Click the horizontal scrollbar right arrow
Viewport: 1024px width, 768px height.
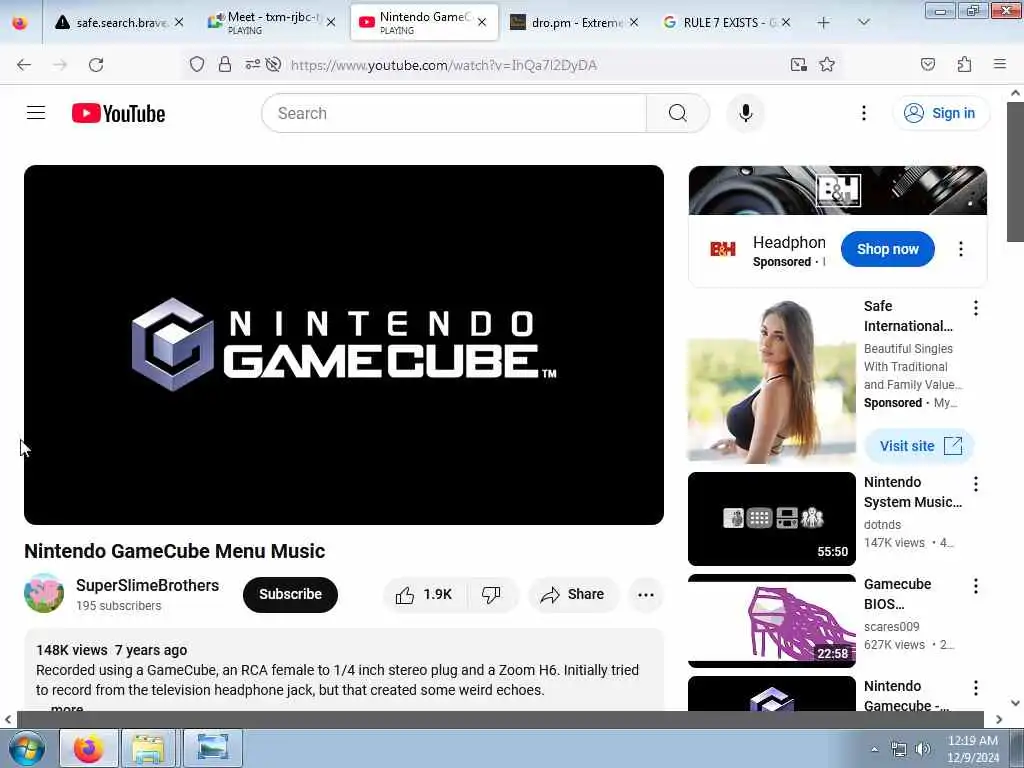[999, 719]
